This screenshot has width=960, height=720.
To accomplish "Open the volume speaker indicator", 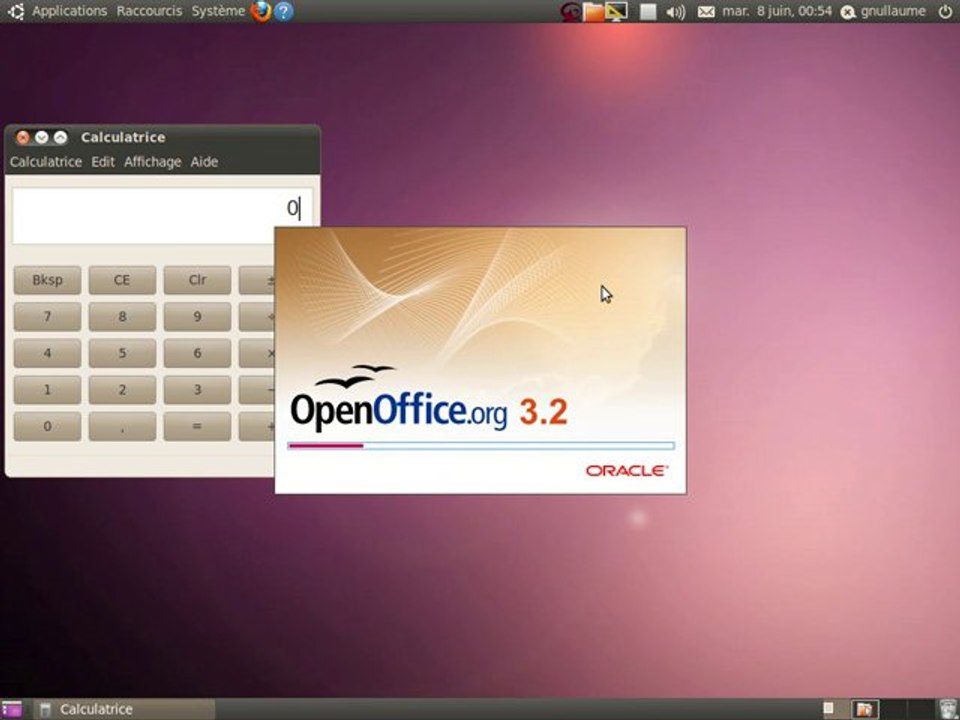I will coord(675,12).
